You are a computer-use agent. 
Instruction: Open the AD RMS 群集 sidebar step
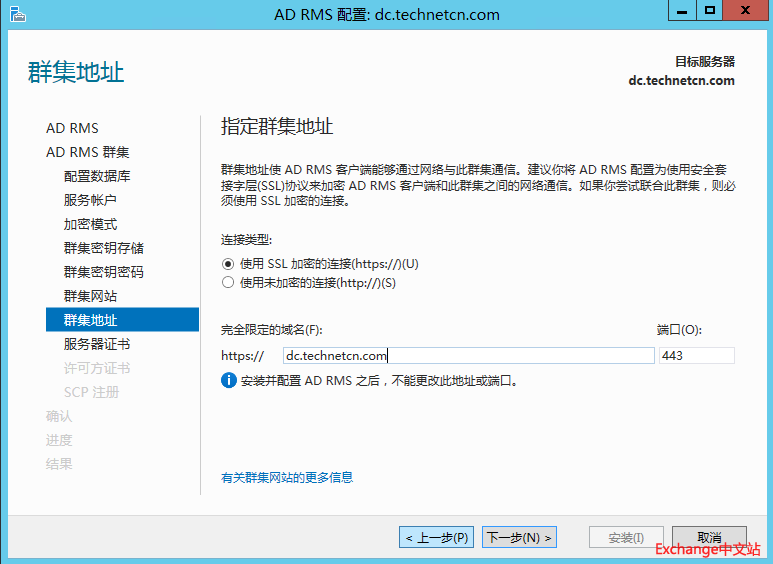87,152
